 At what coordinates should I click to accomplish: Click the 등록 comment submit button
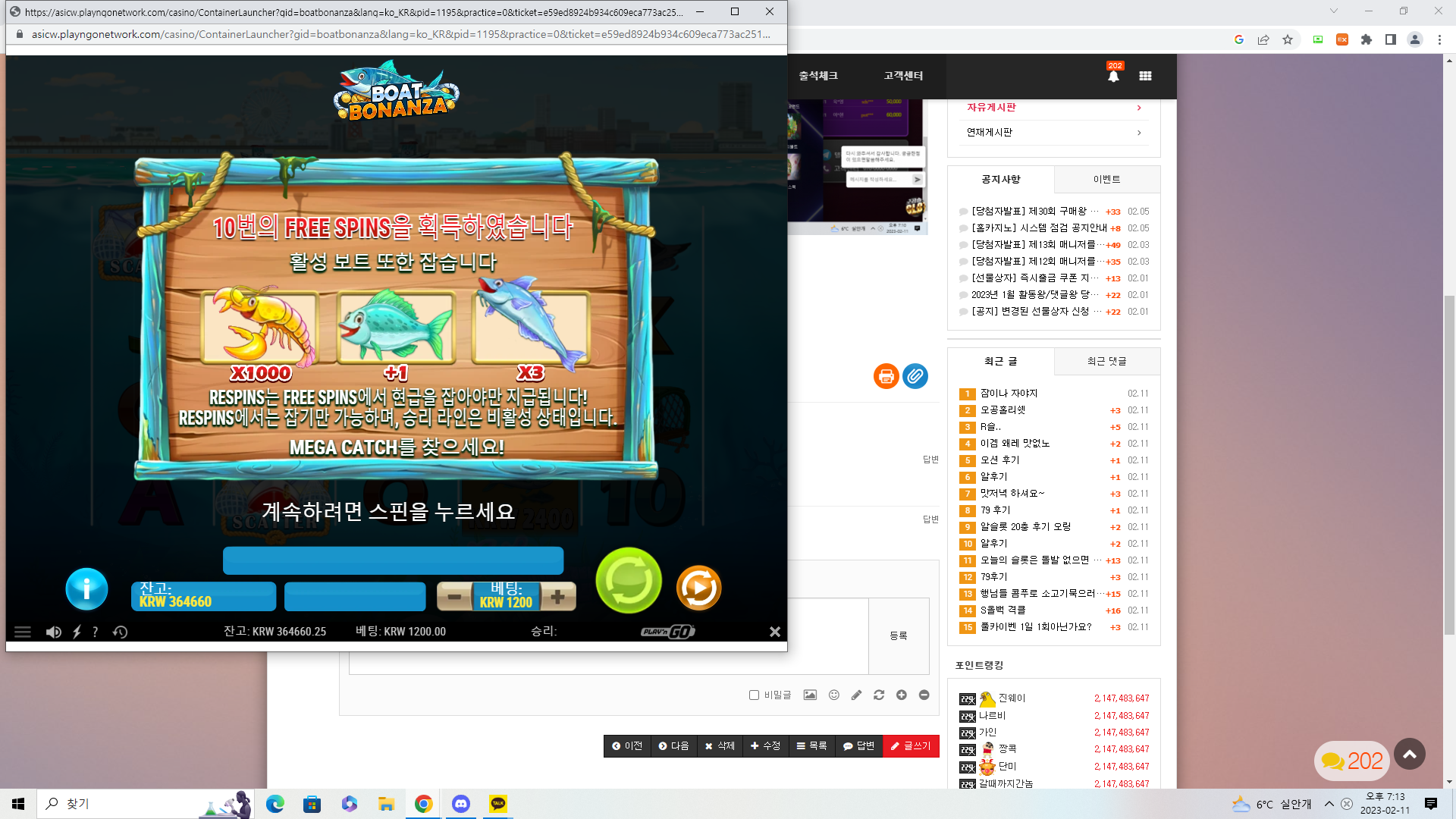point(899,635)
